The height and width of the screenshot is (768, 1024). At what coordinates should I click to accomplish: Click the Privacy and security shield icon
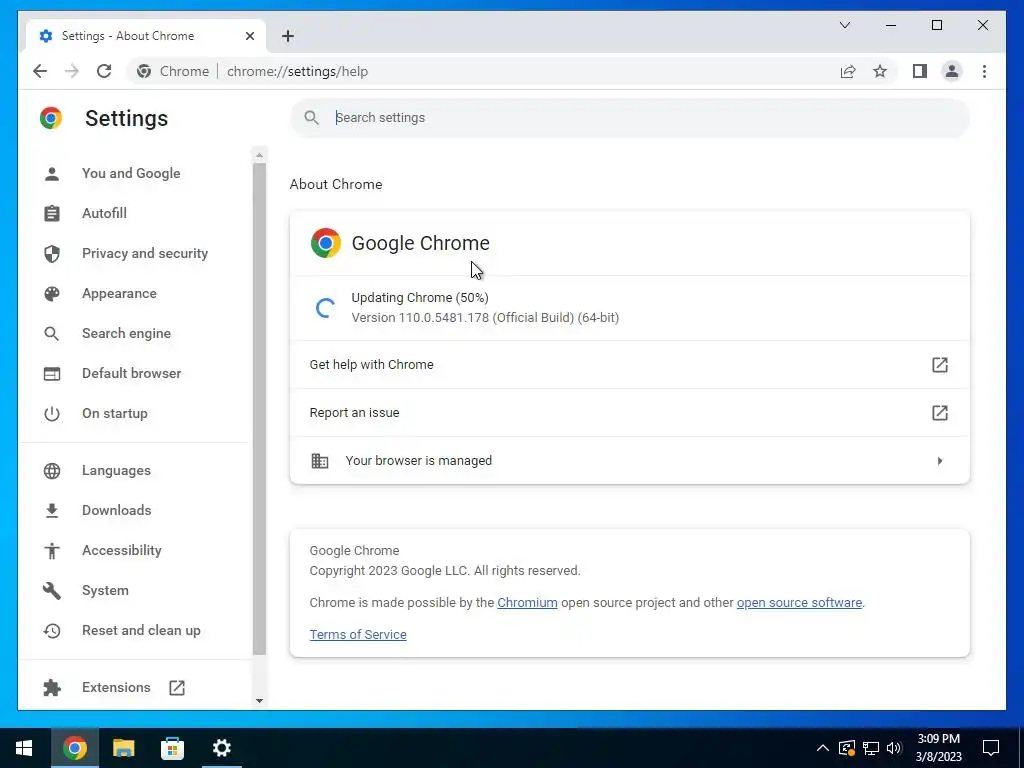(x=52, y=253)
